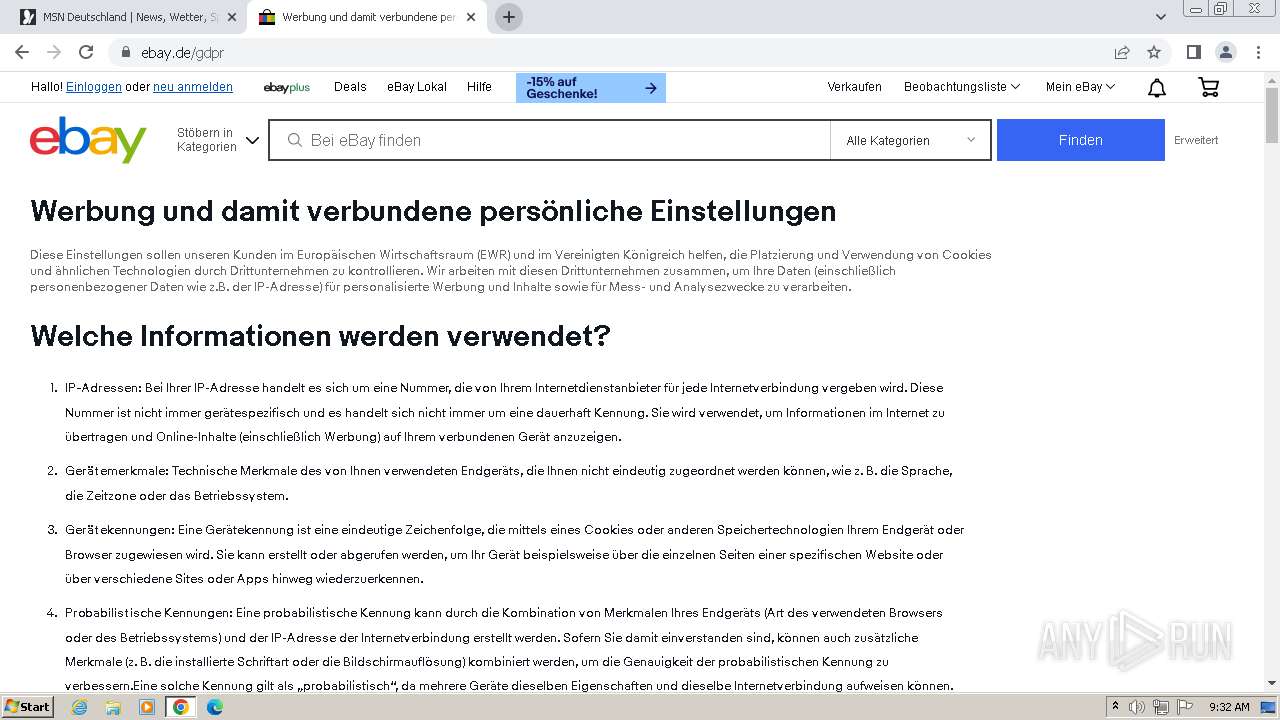The height and width of the screenshot is (720, 1280).
Task: Open Chrome three-dot menu
Action: 1258,52
